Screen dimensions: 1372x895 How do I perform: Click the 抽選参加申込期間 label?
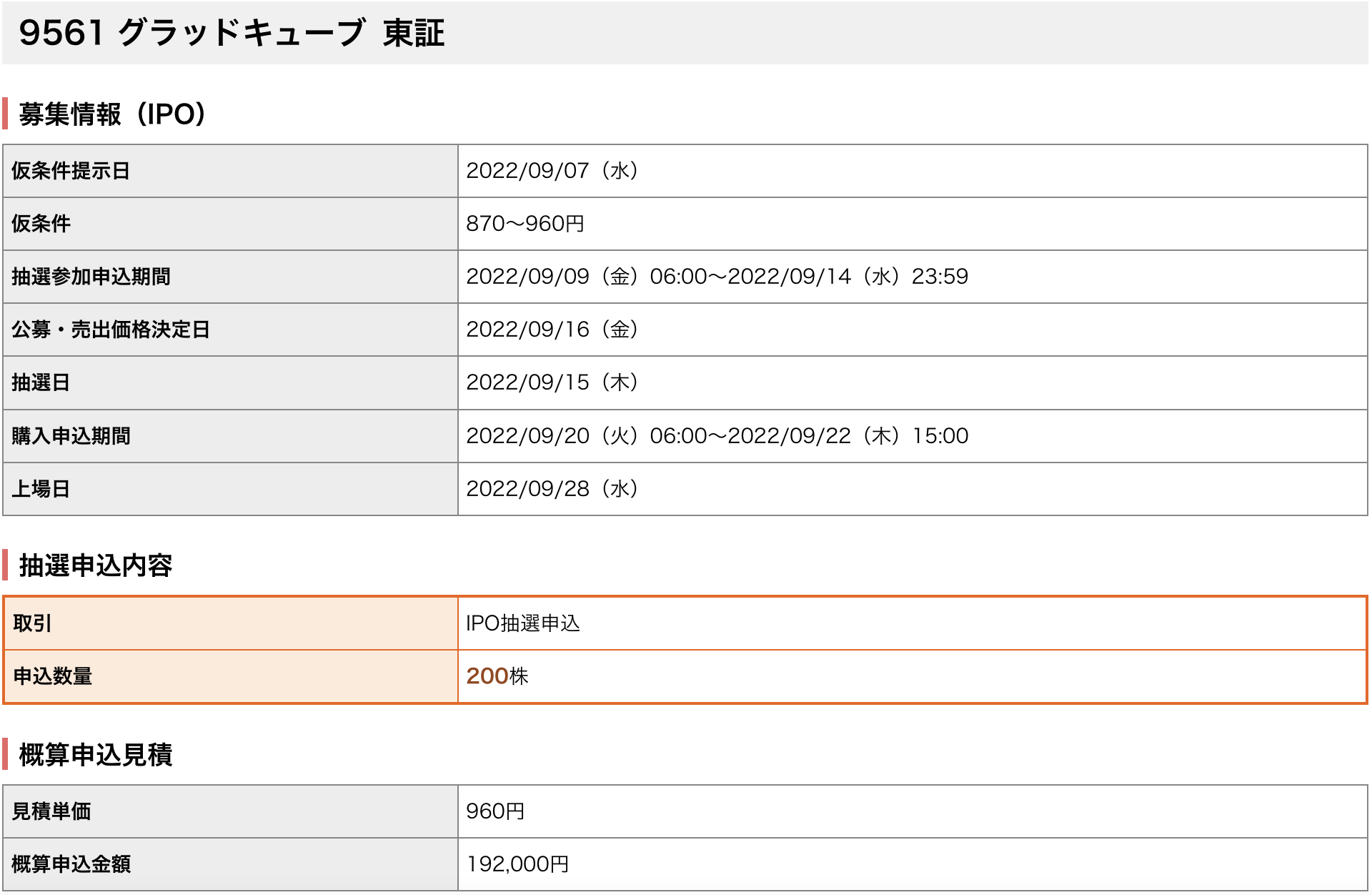point(91,277)
